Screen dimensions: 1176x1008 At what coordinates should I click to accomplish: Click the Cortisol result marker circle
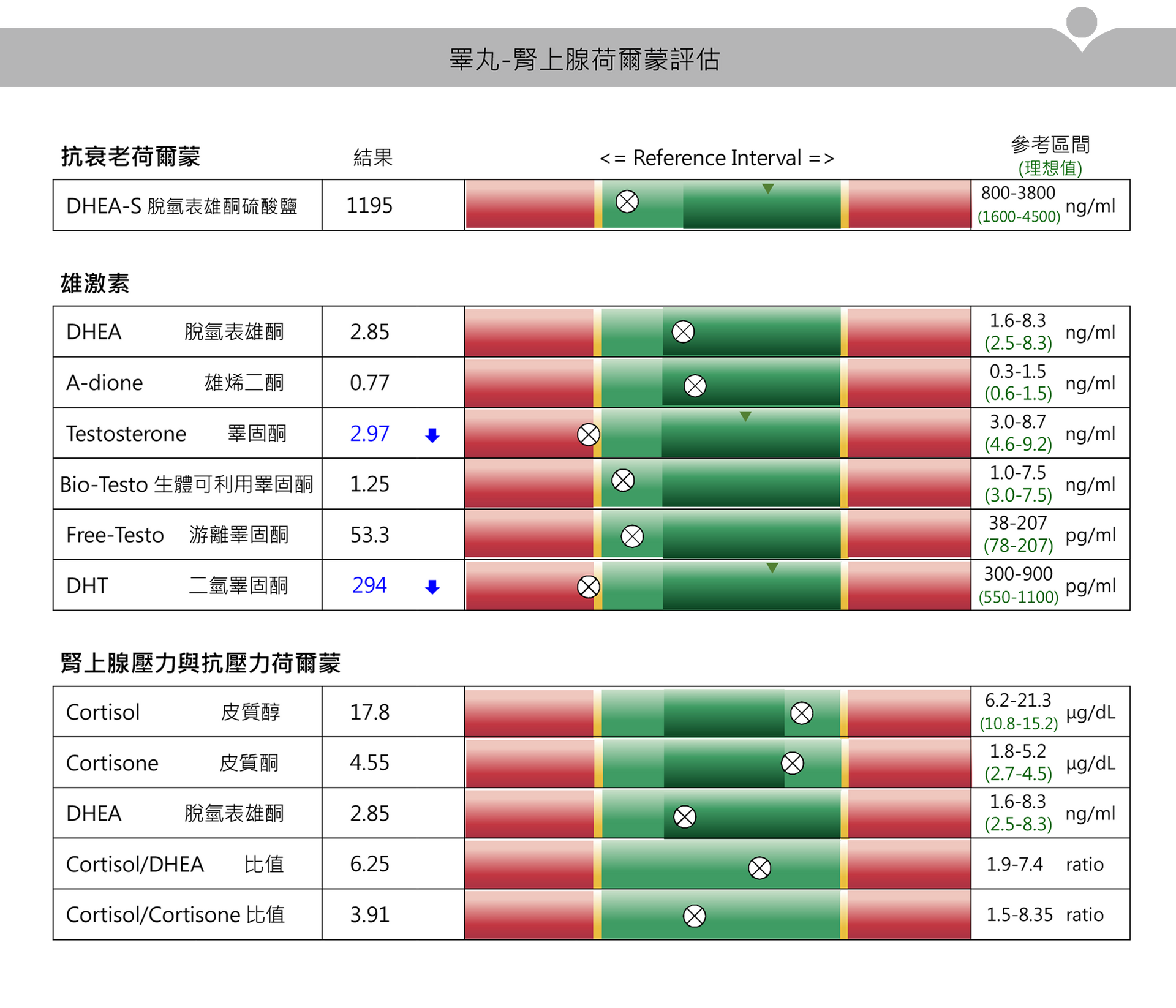pyautogui.click(x=802, y=713)
